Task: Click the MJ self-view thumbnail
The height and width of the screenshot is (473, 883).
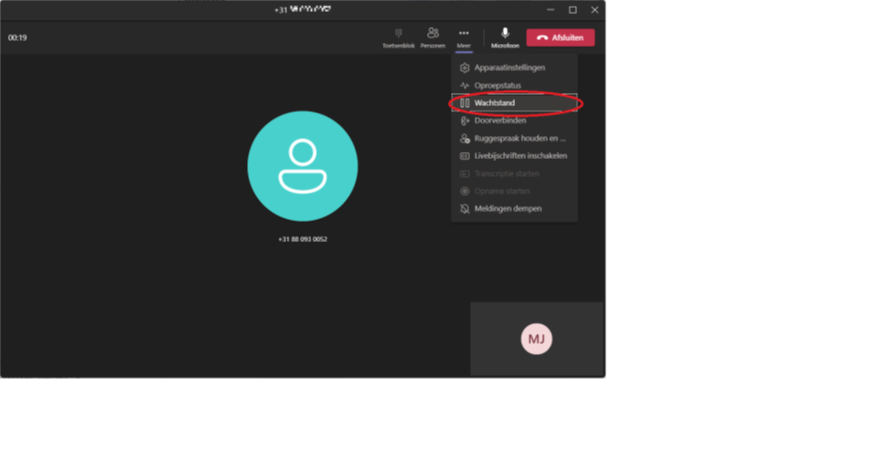Action: (x=536, y=339)
